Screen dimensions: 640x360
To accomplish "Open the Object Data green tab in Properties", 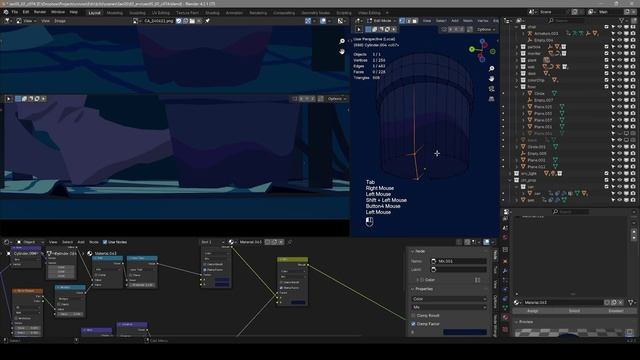I will (505, 308).
